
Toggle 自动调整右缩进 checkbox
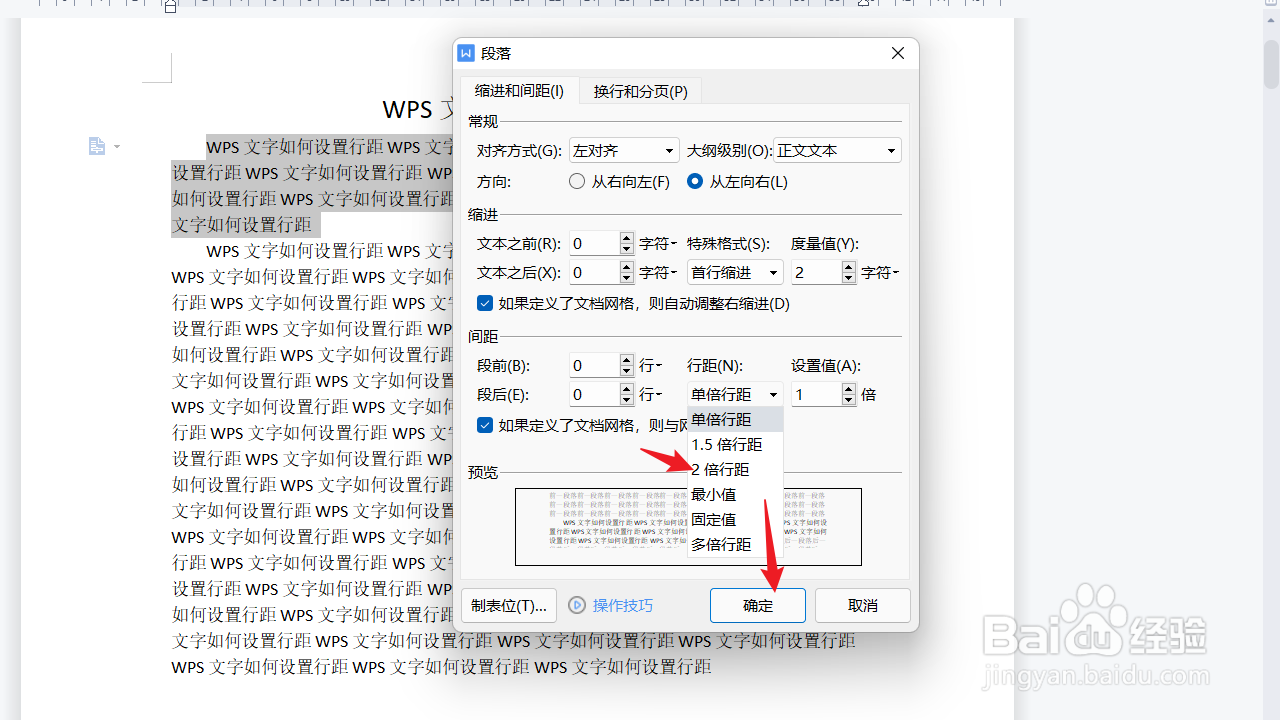485,303
